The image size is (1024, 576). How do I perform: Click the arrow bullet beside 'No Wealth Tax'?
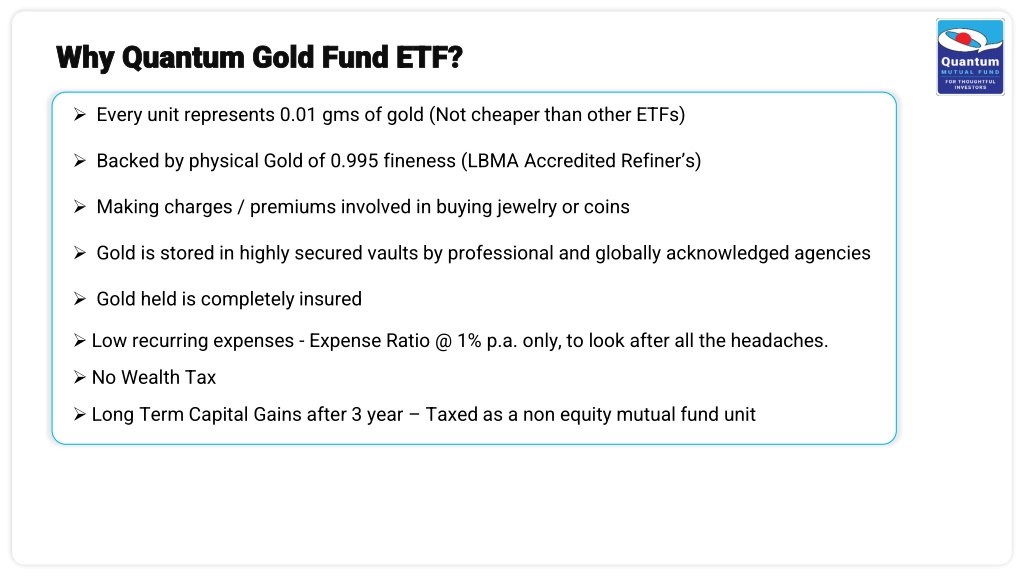(x=80, y=377)
